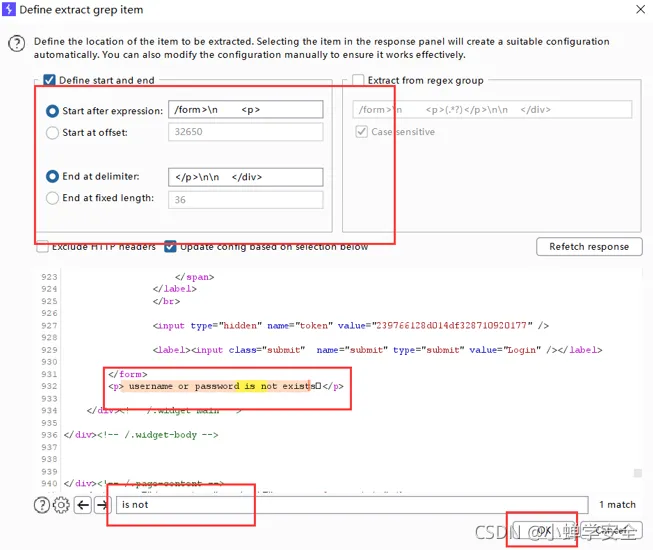Go to next search match arrow
The height and width of the screenshot is (550, 653).
102,505
